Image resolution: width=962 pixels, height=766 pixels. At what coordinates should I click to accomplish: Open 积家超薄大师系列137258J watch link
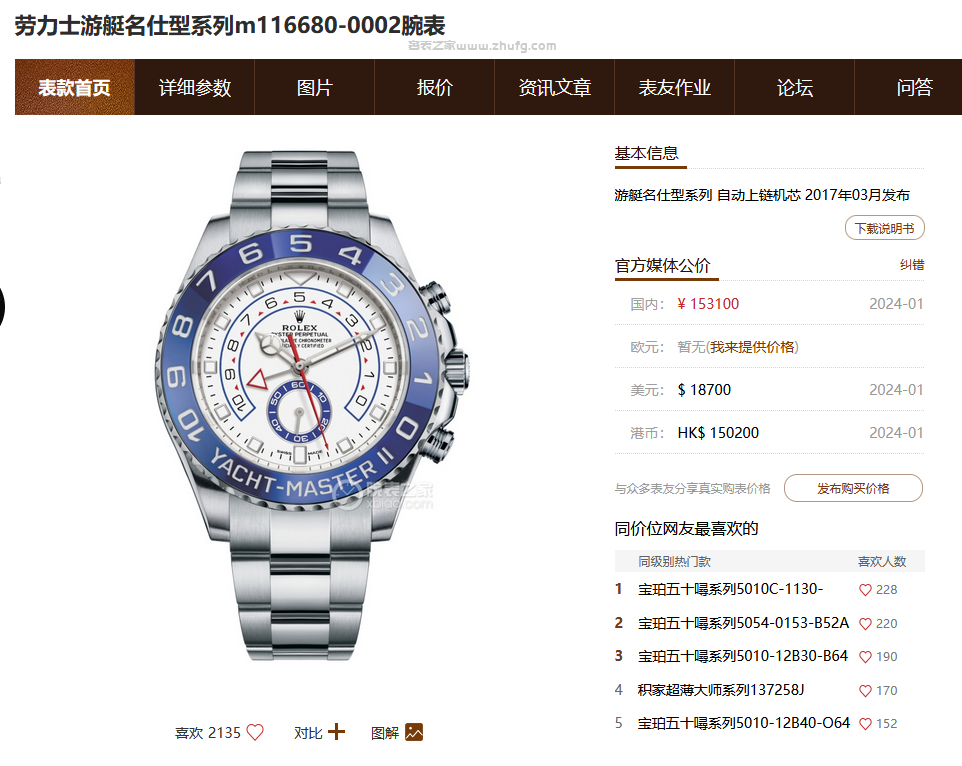721,690
